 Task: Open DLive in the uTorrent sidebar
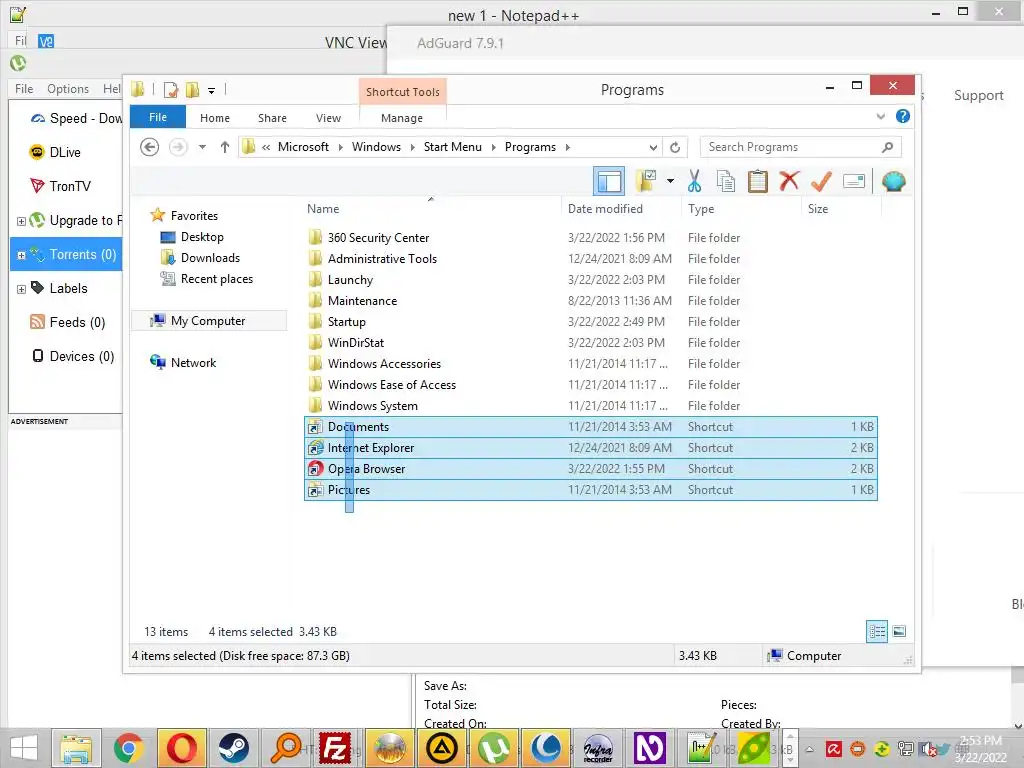click(x=56, y=152)
